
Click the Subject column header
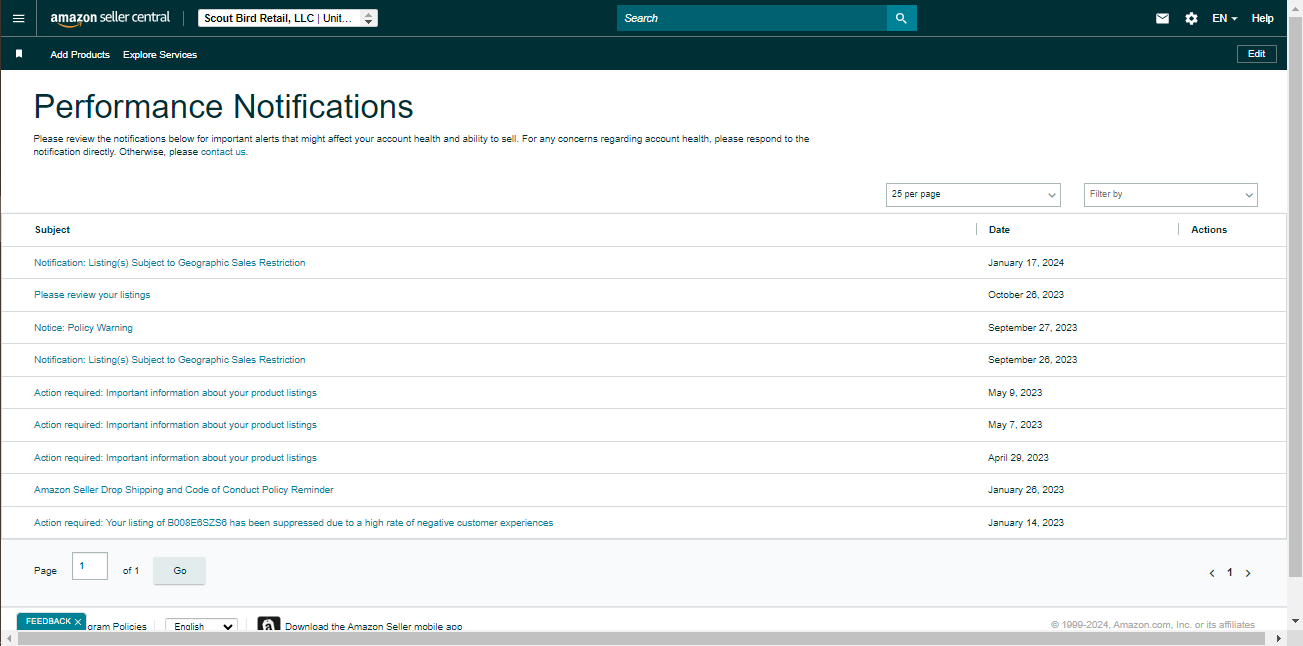(x=52, y=230)
